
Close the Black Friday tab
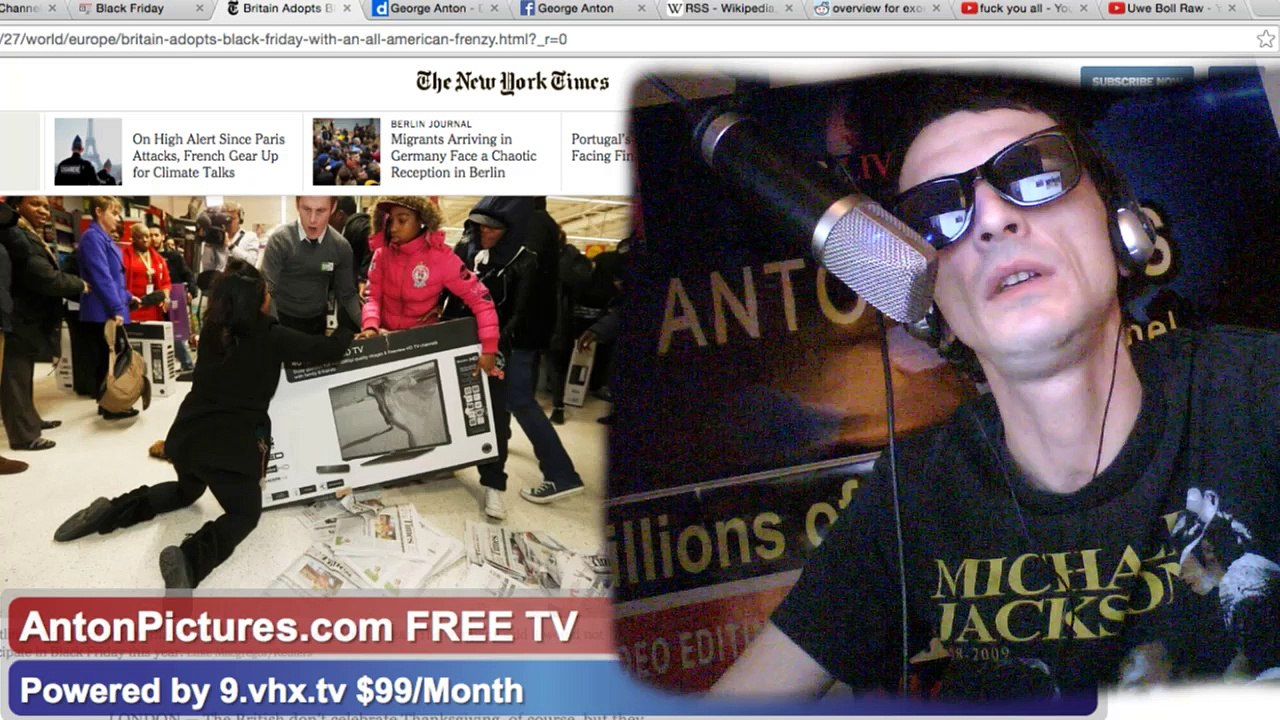coord(200,9)
